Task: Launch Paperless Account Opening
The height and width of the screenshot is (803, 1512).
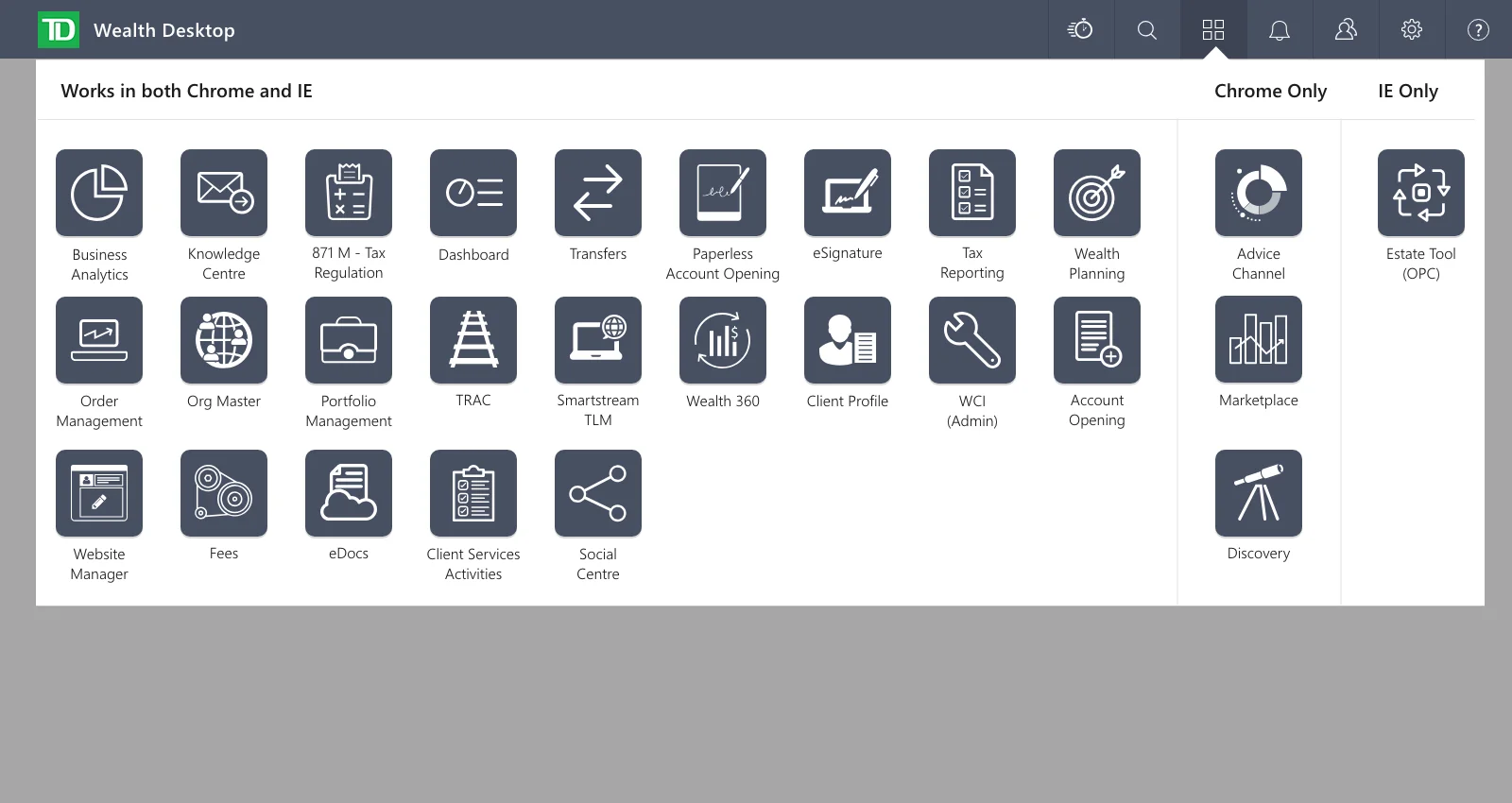Action: (x=723, y=193)
